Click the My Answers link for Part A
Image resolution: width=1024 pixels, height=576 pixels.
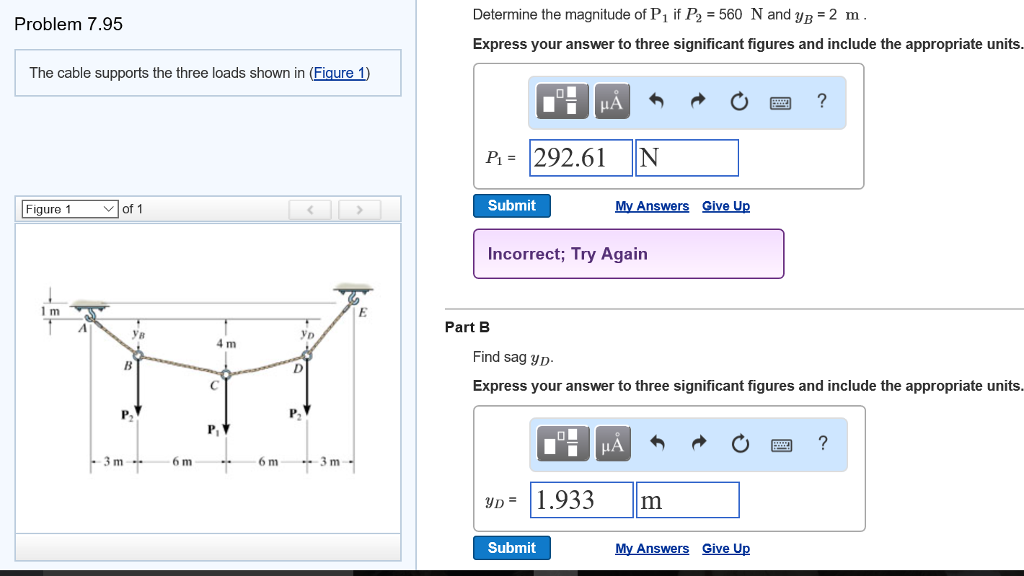coord(652,205)
